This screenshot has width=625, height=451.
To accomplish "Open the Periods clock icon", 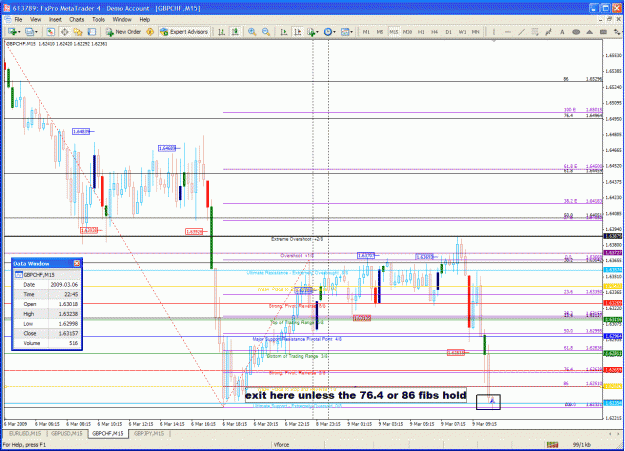I will pyautogui.click(x=328, y=32).
